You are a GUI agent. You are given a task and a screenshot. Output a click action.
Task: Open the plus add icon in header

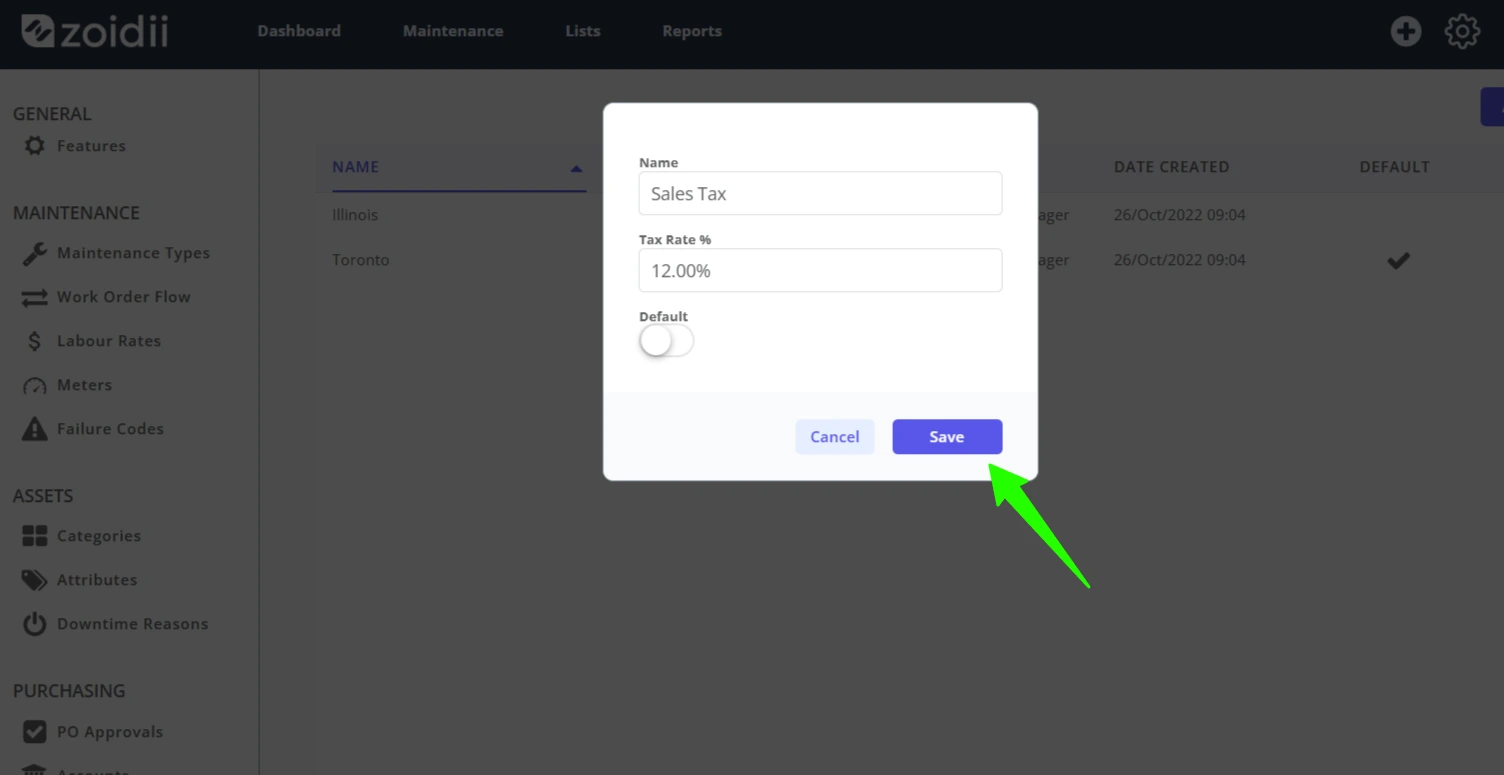pos(1406,31)
